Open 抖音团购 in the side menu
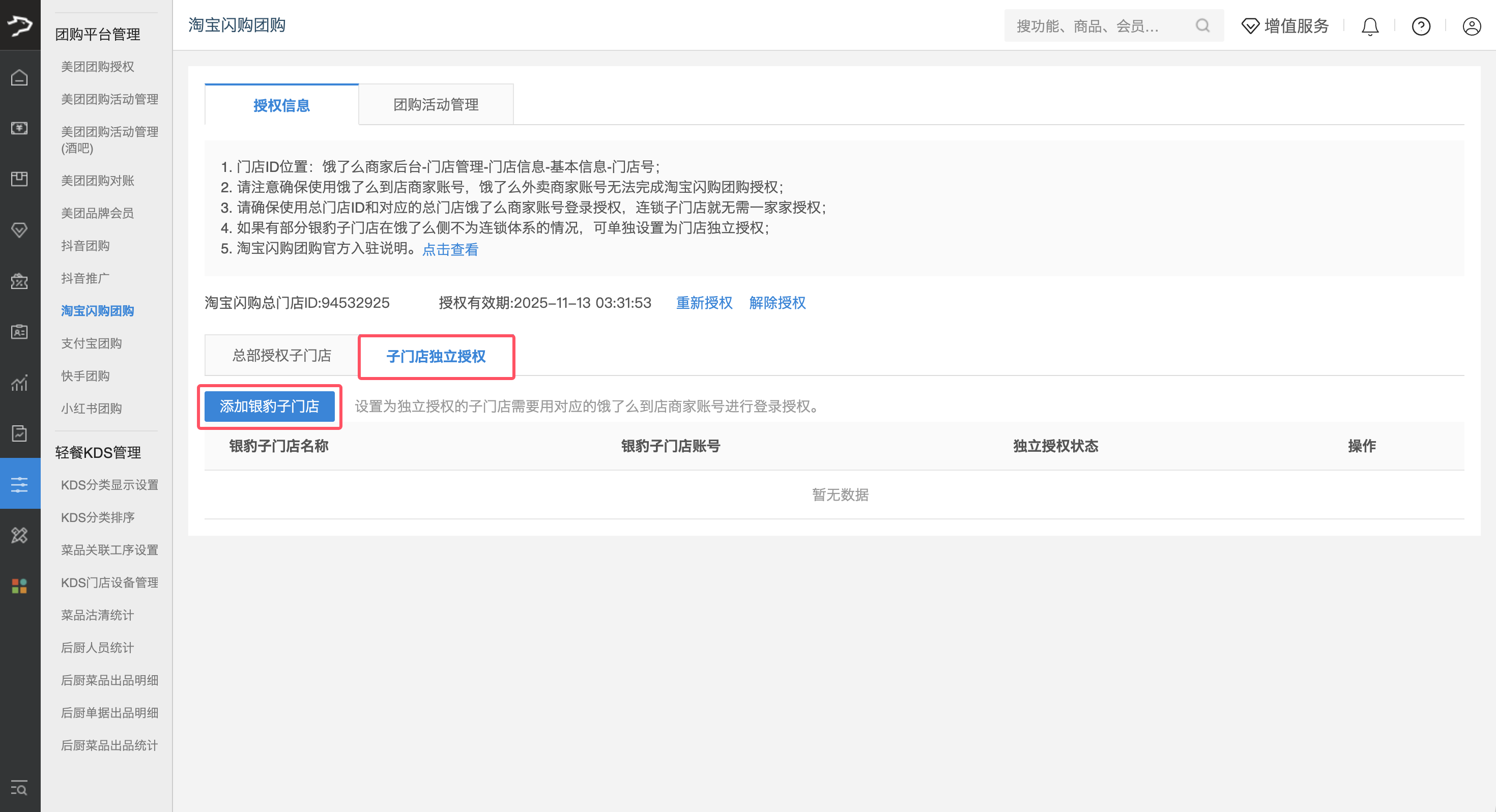The width and height of the screenshot is (1496, 812). (85, 246)
